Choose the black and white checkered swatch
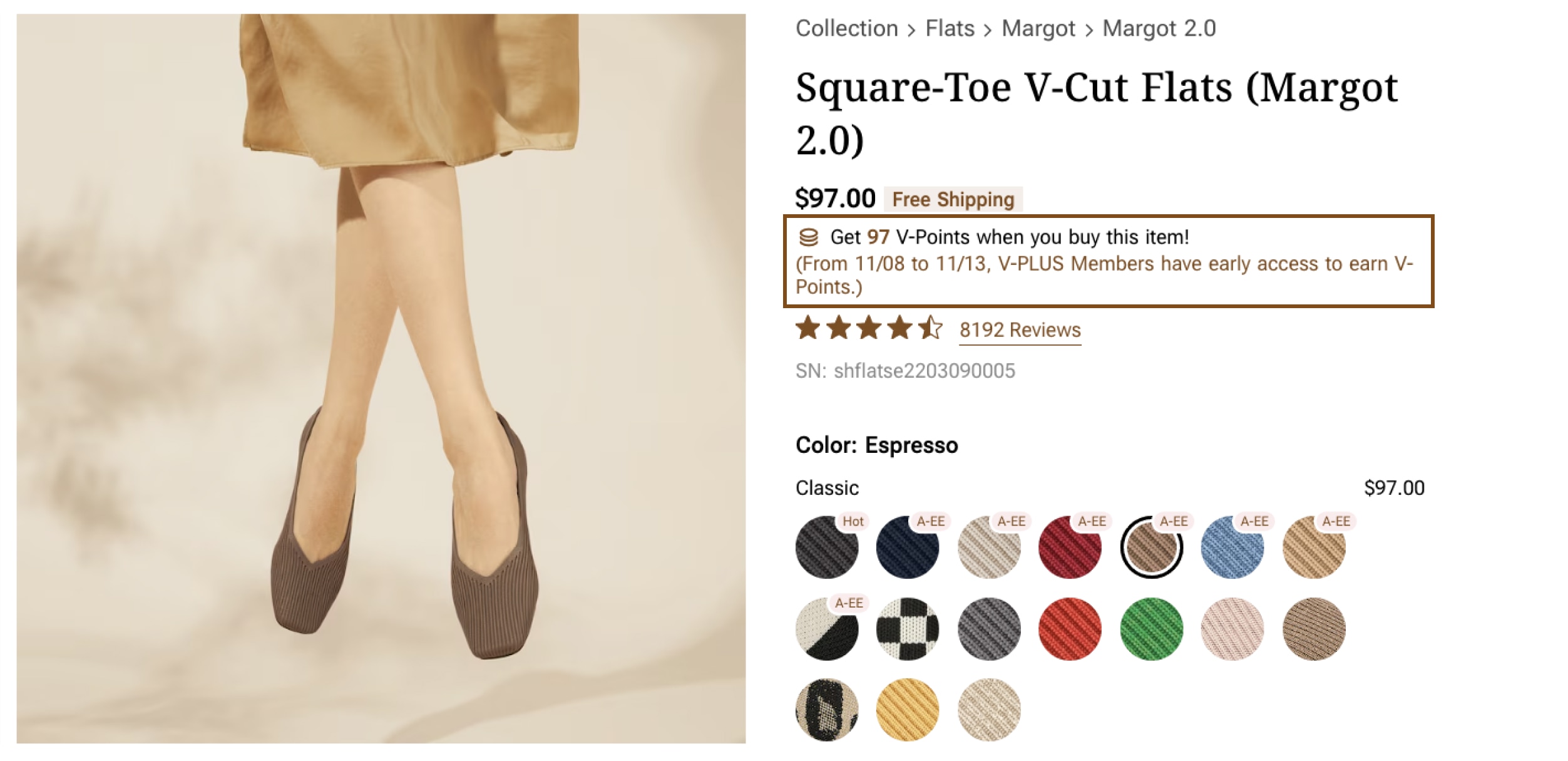Screen dimensions: 1568x761 (x=908, y=629)
